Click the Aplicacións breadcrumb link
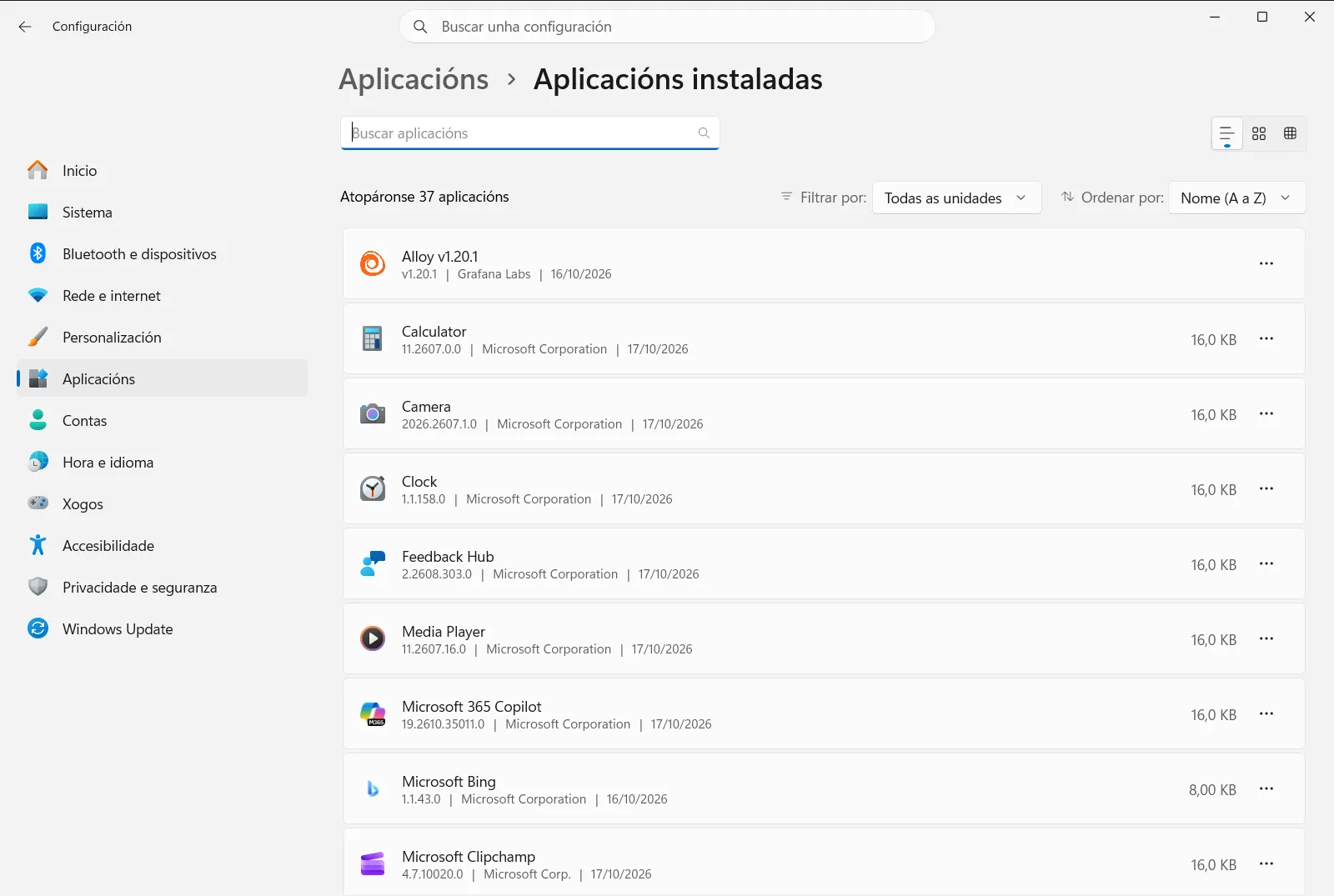1334x896 pixels. tap(414, 79)
